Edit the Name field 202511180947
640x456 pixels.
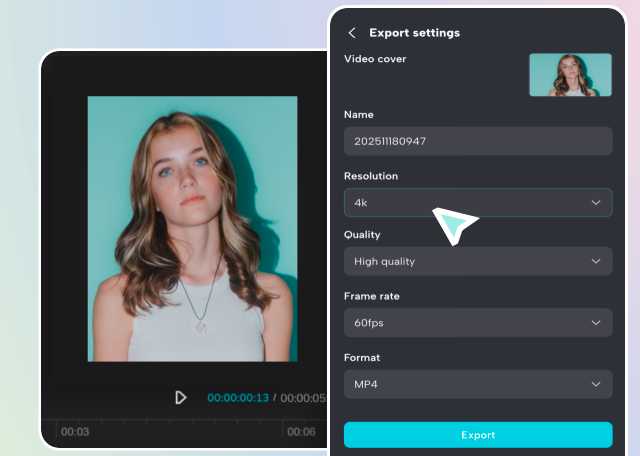(478, 141)
